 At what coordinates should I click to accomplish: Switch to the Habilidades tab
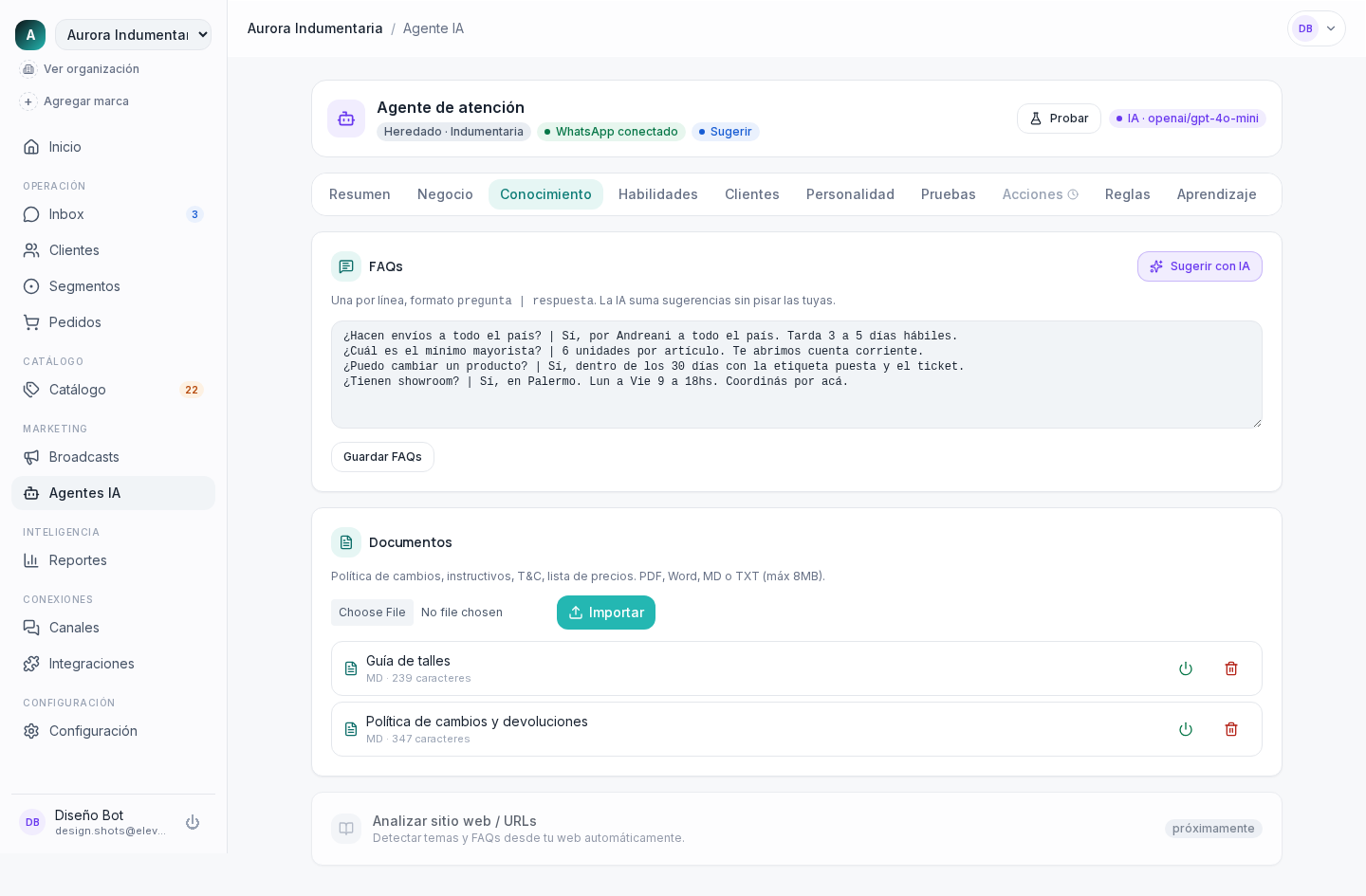658,194
